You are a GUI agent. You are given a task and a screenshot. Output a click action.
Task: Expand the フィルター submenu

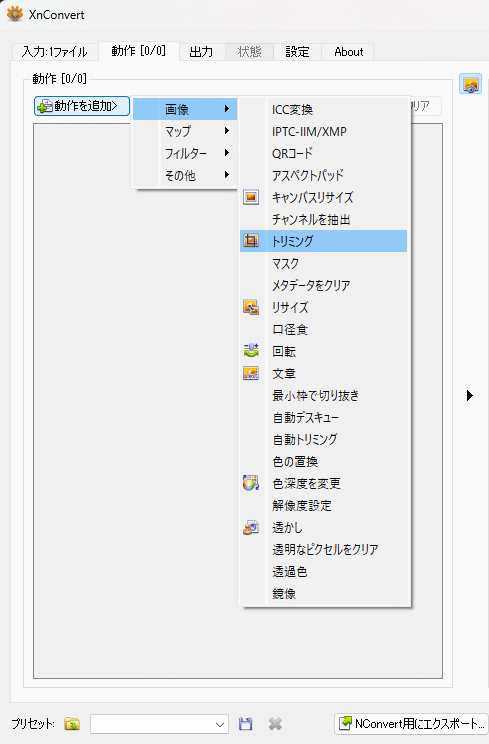[x=185, y=153]
